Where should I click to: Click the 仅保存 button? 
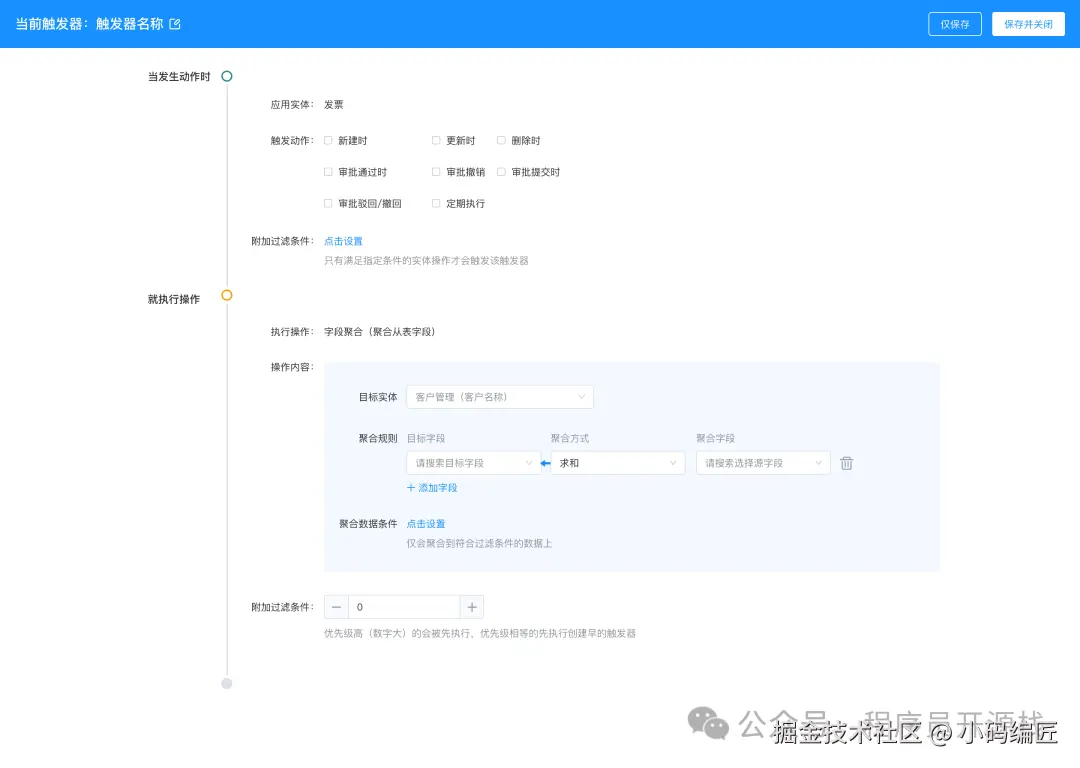[x=954, y=24]
